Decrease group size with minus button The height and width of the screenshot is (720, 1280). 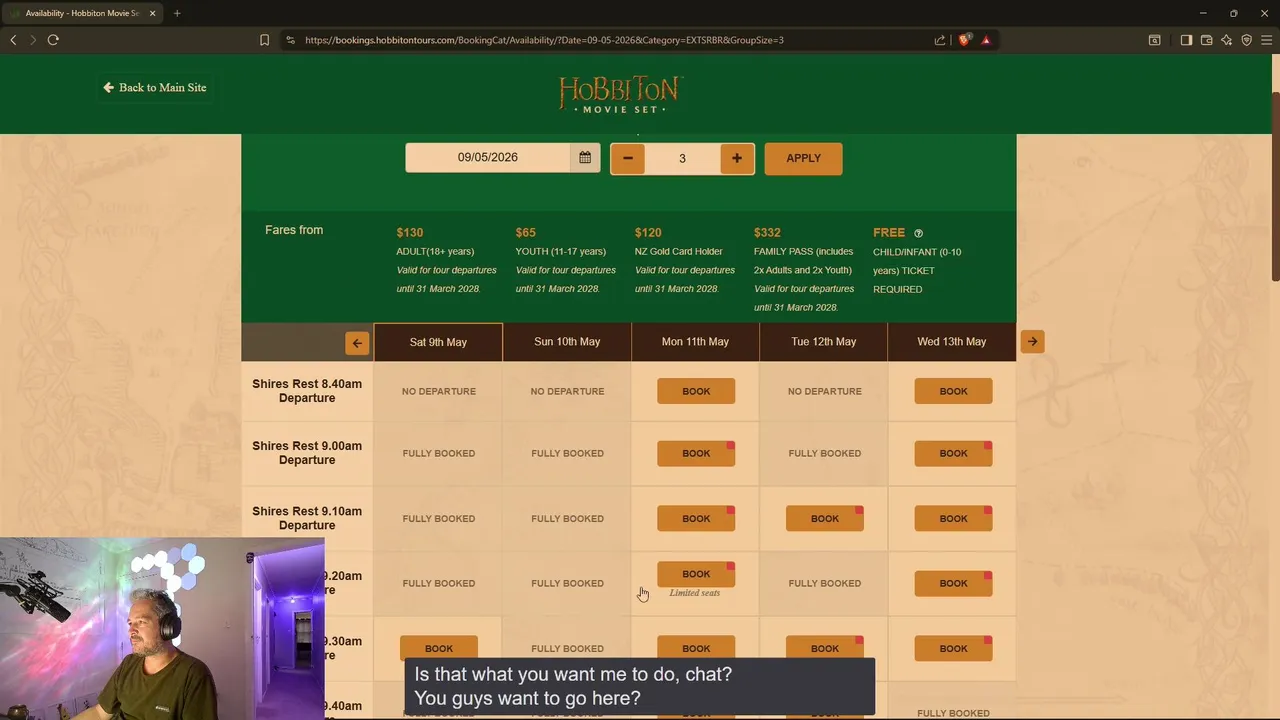pyautogui.click(x=628, y=158)
